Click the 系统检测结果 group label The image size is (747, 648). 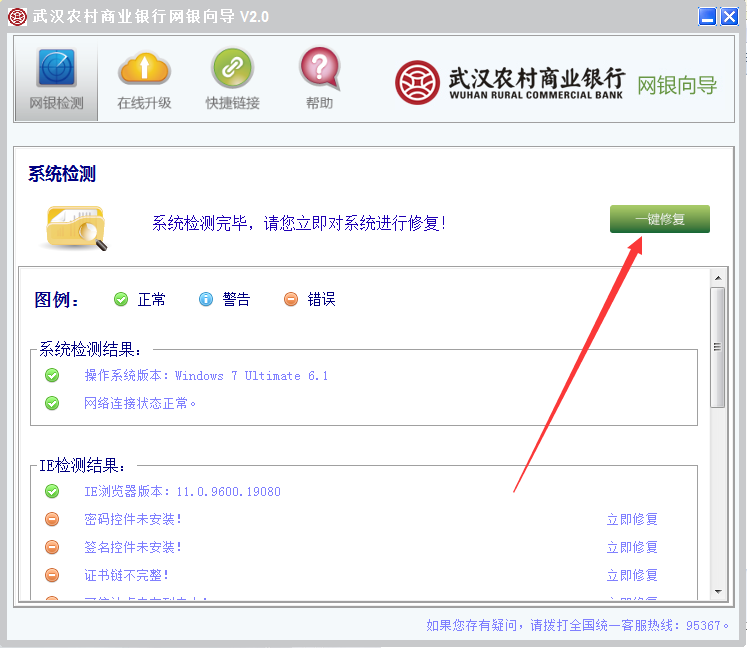pos(90,349)
